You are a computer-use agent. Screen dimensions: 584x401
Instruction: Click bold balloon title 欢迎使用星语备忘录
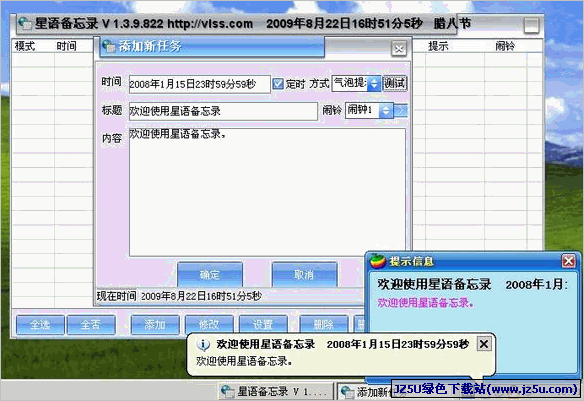click(266, 344)
